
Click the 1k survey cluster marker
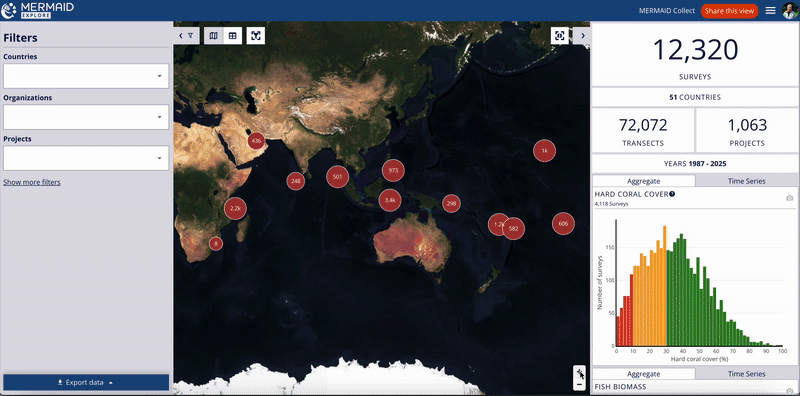(x=544, y=151)
